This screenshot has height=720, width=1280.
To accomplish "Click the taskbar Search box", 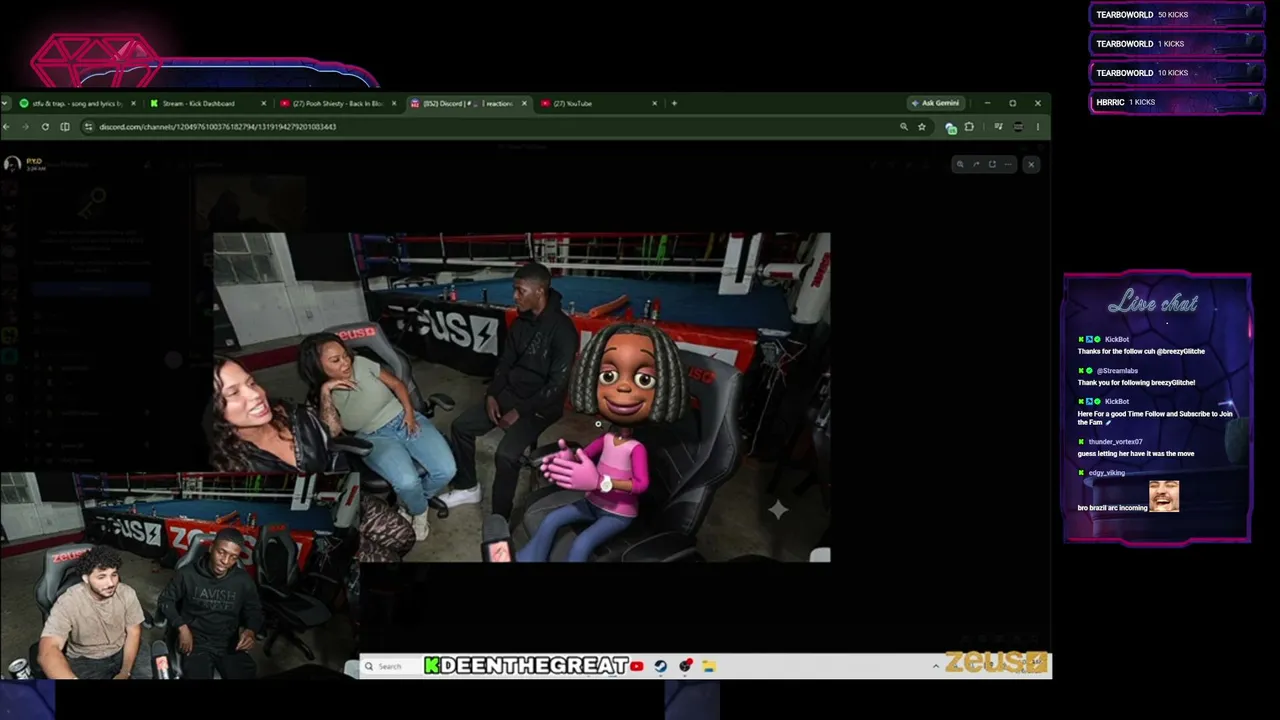I will click(390, 666).
